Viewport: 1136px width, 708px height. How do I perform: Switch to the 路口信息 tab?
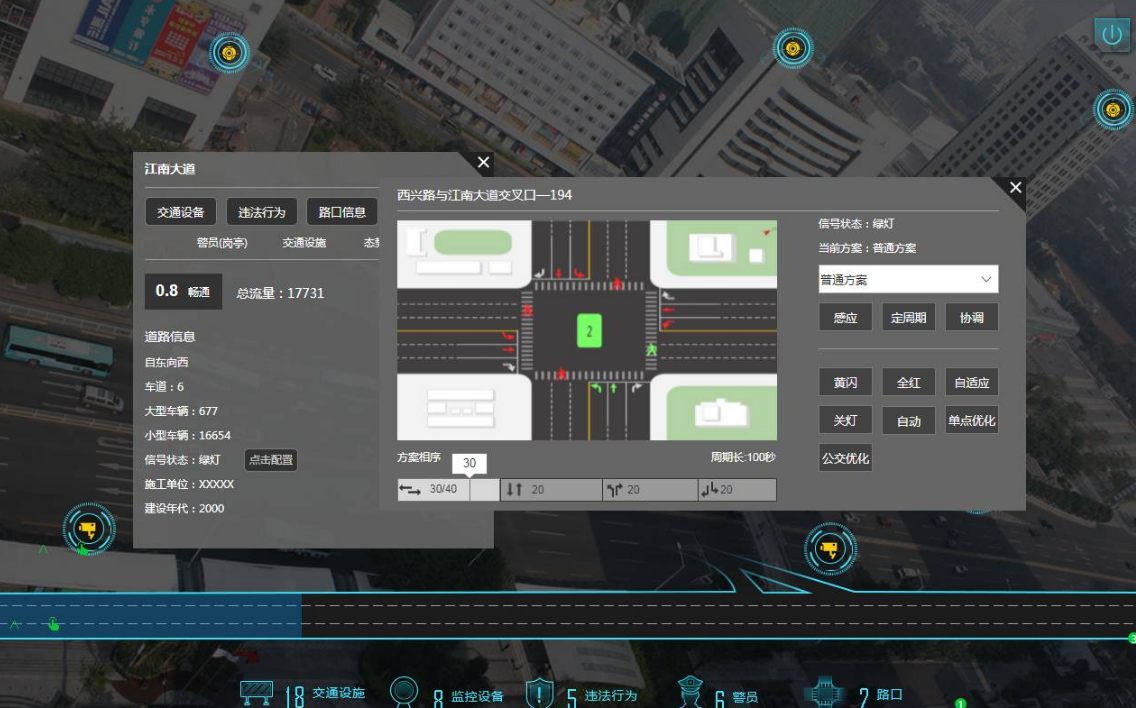[x=342, y=212]
